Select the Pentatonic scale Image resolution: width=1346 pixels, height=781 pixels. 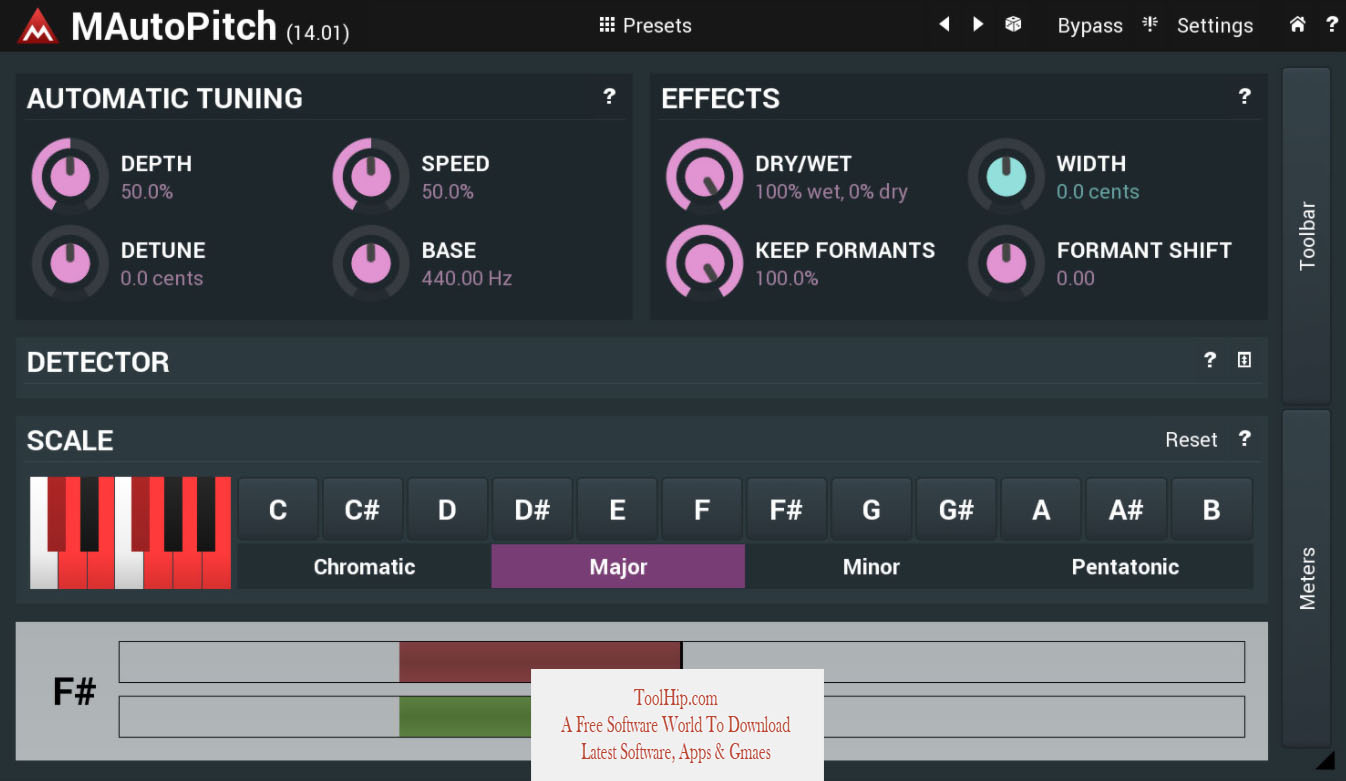1125,566
